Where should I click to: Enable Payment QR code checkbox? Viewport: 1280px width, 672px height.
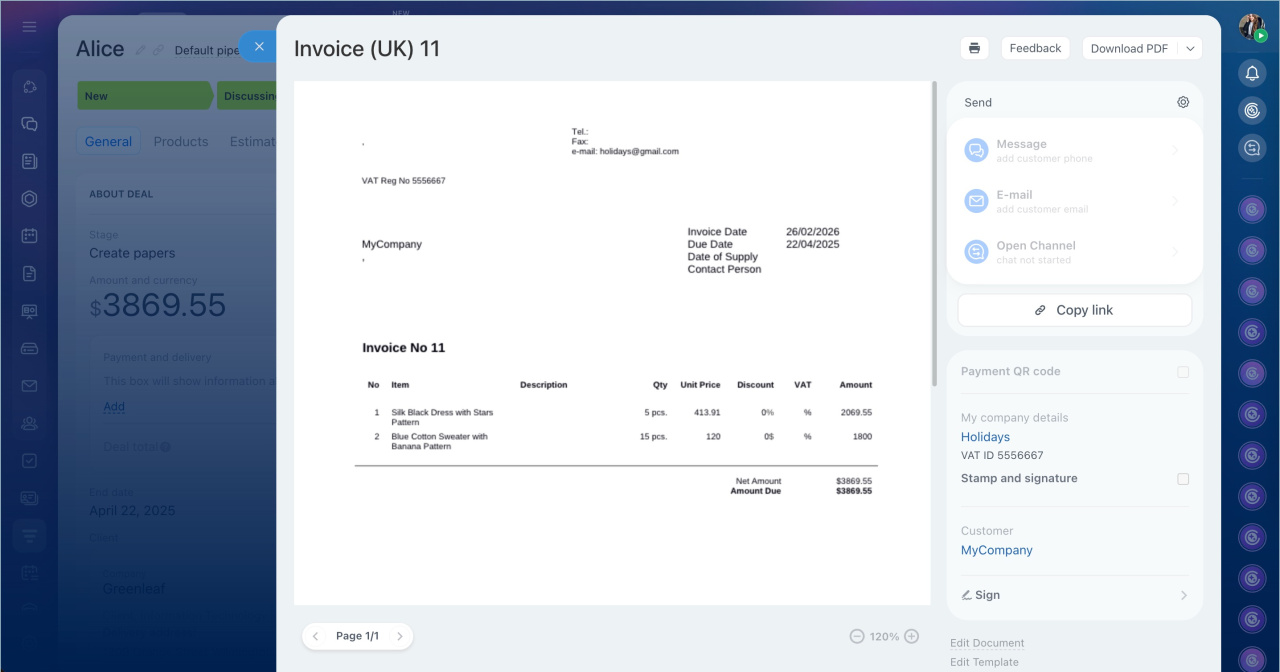[x=1183, y=372]
